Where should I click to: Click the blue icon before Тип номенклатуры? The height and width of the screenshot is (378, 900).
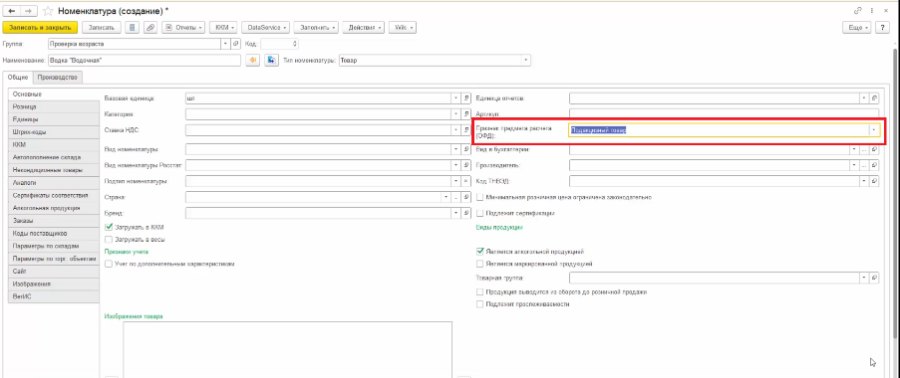[271, 60]
